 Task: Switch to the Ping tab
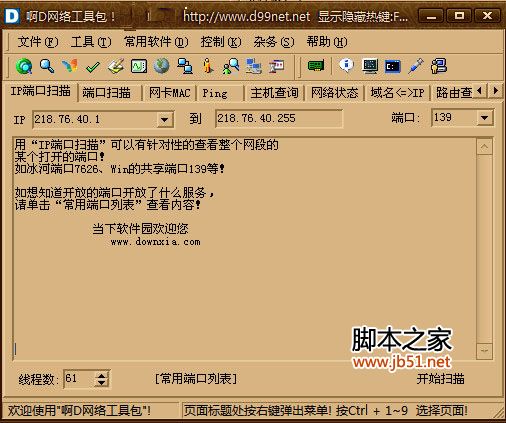coord(220,93)
